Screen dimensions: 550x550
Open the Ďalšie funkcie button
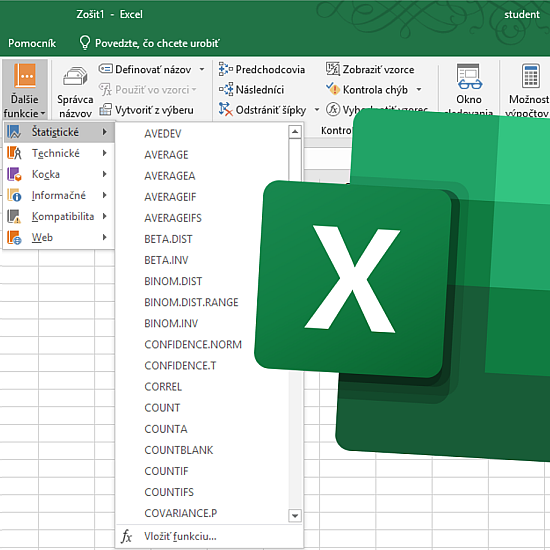point(25,90)
